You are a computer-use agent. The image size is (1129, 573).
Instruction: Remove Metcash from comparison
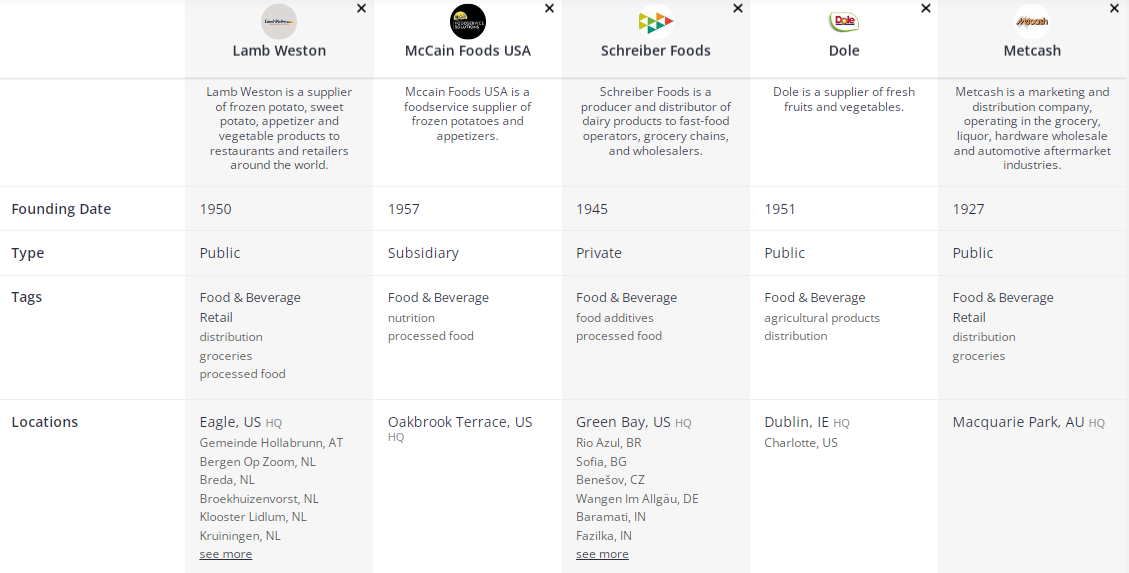tap(1114, 8)
